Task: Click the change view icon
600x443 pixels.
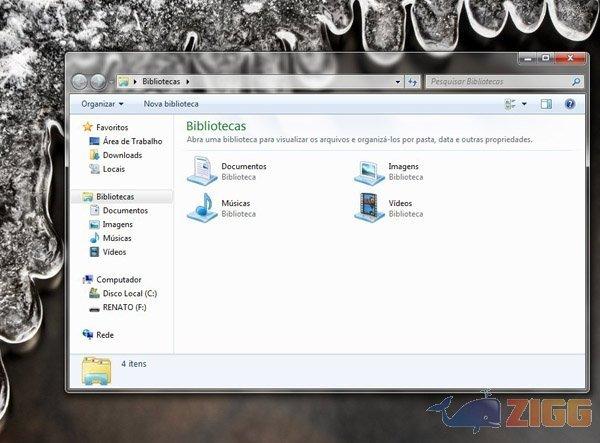Action: [510, 103]
